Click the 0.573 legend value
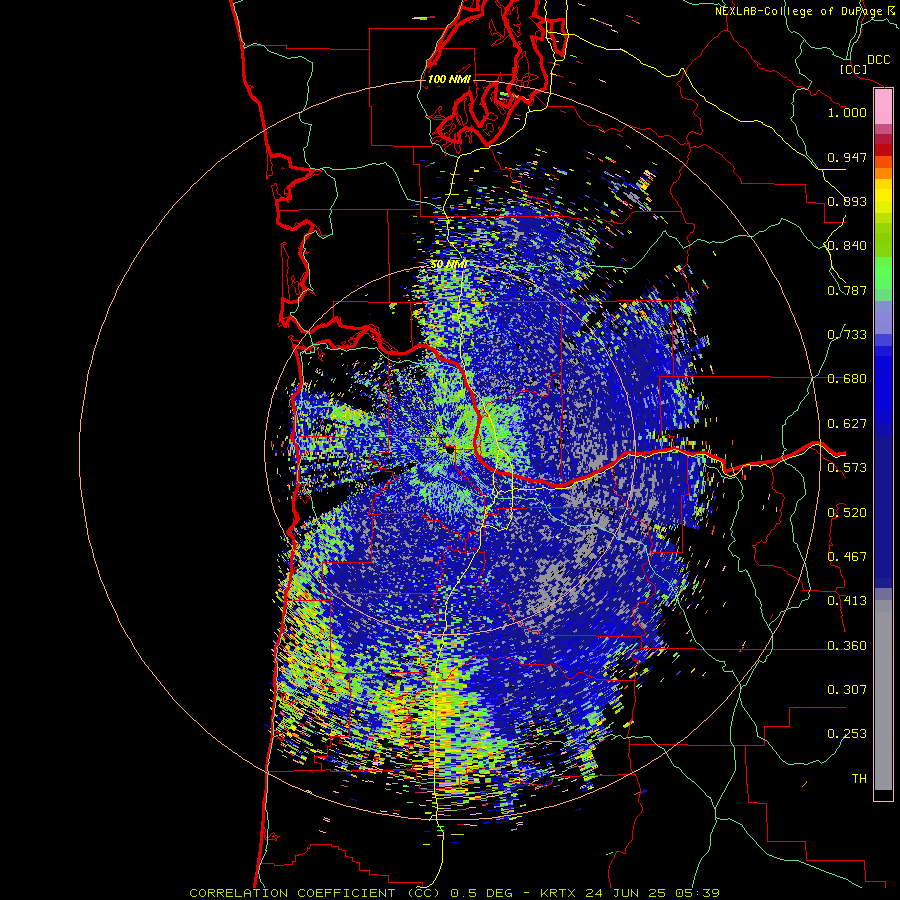The image size is (900, 900). click(847, 468)
